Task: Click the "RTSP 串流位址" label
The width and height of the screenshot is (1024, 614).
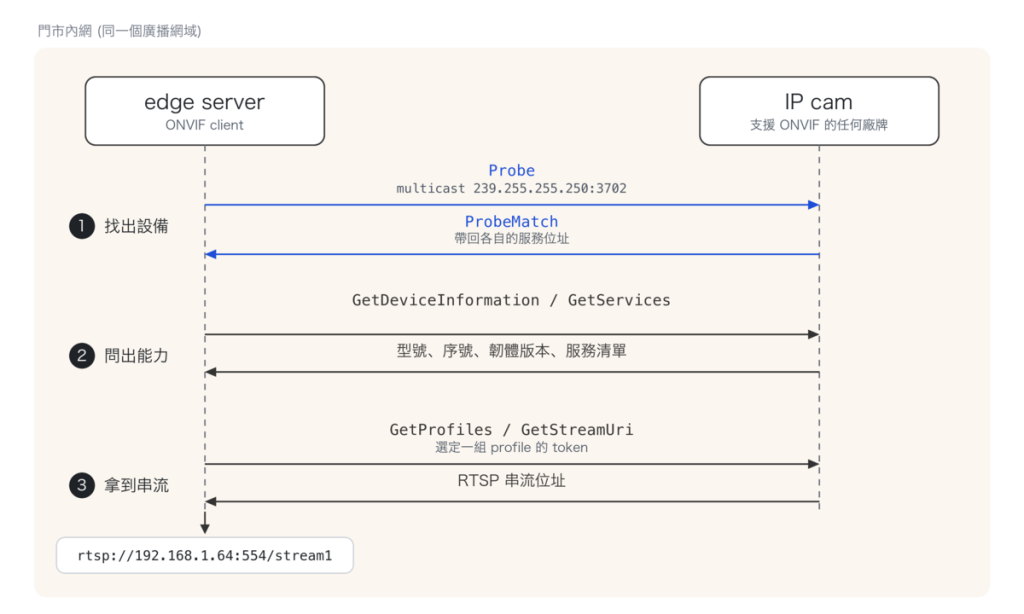Action: 511,481
